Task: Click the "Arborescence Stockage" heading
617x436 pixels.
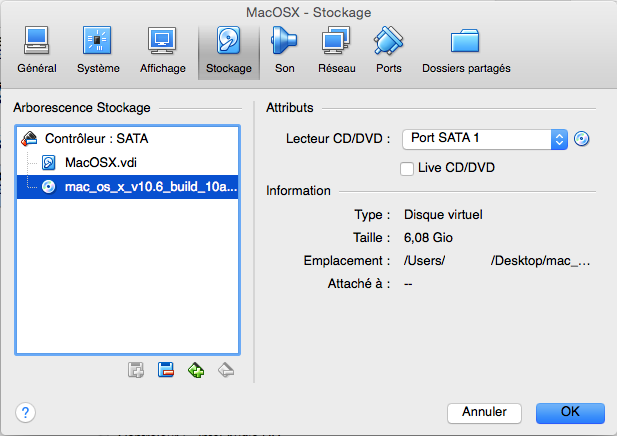Action: [82, 107]
